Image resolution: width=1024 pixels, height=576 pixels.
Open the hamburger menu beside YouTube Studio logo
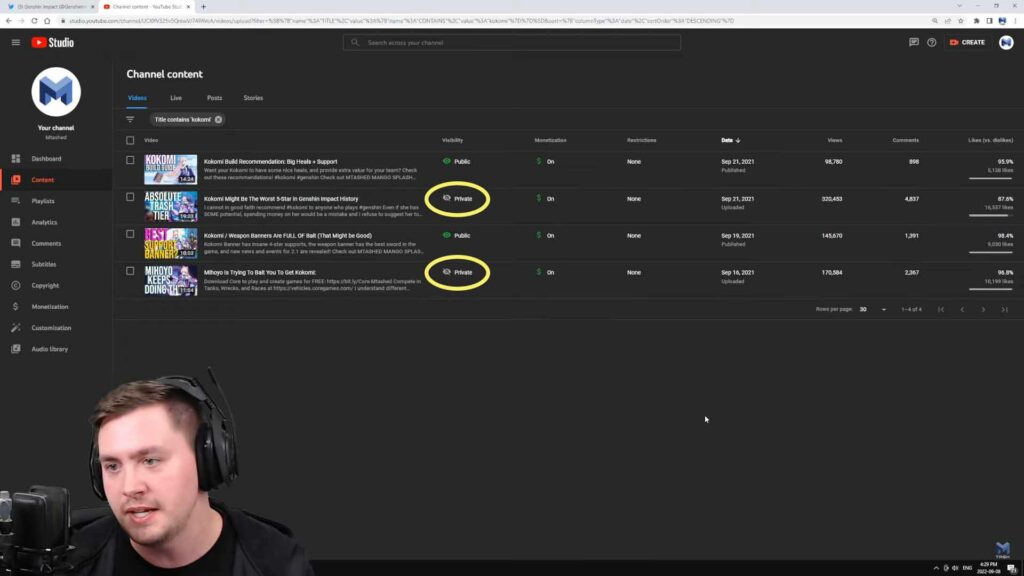point(15,42)
